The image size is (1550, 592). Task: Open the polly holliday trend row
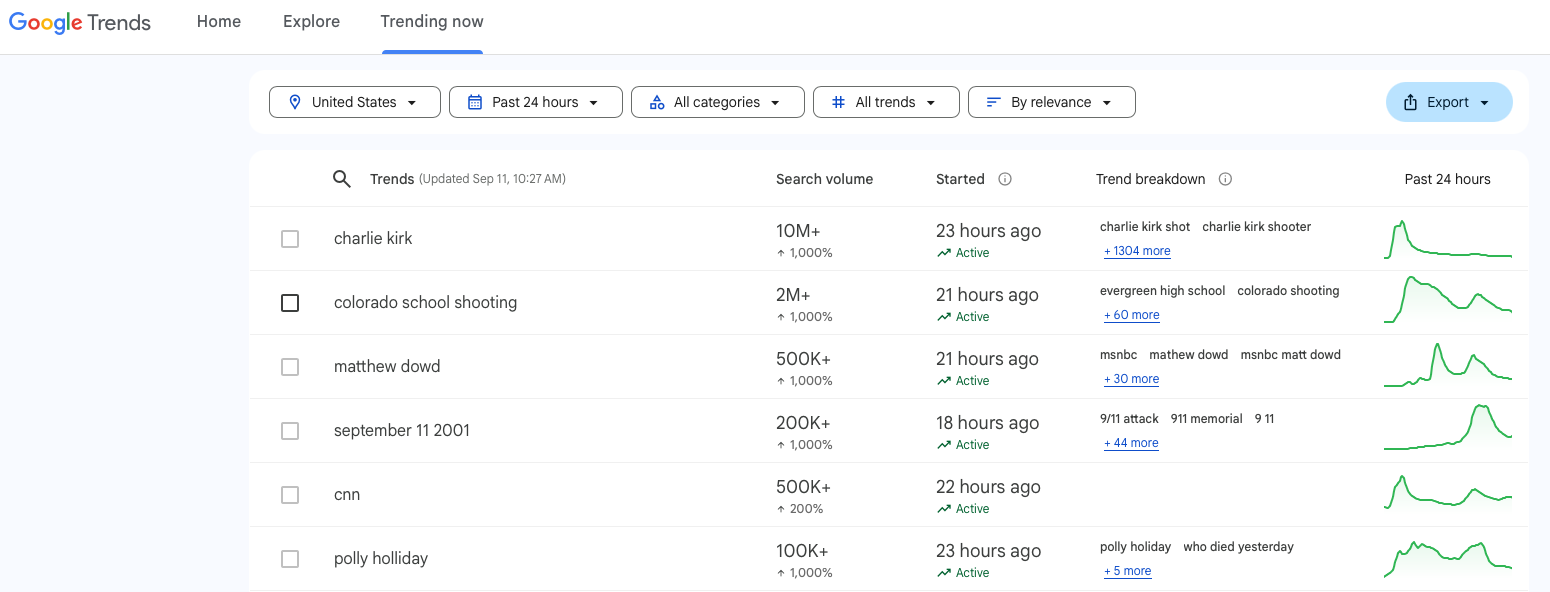click(x=381, y=559)
